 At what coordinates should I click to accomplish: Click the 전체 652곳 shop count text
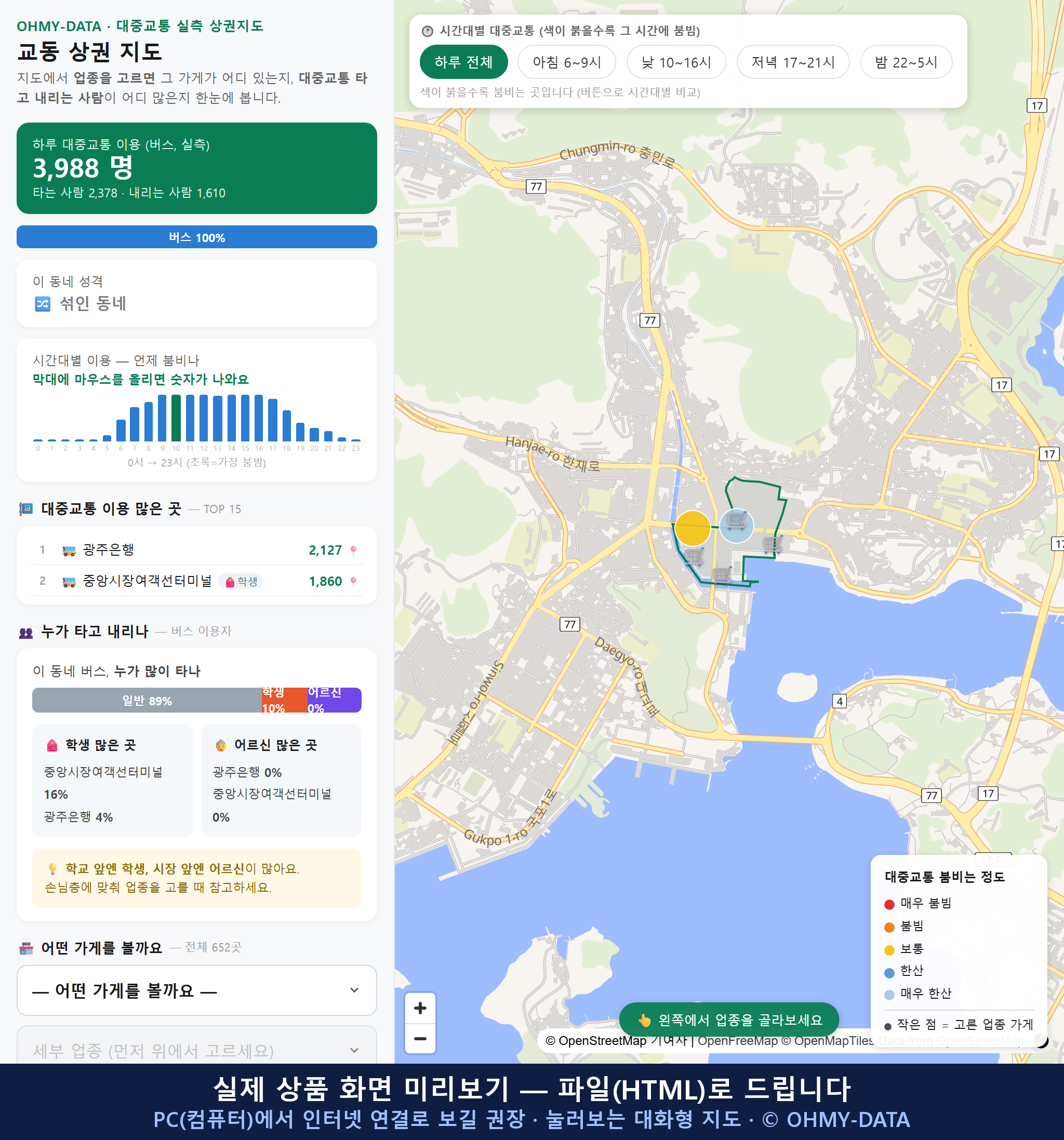click(213, 947)
